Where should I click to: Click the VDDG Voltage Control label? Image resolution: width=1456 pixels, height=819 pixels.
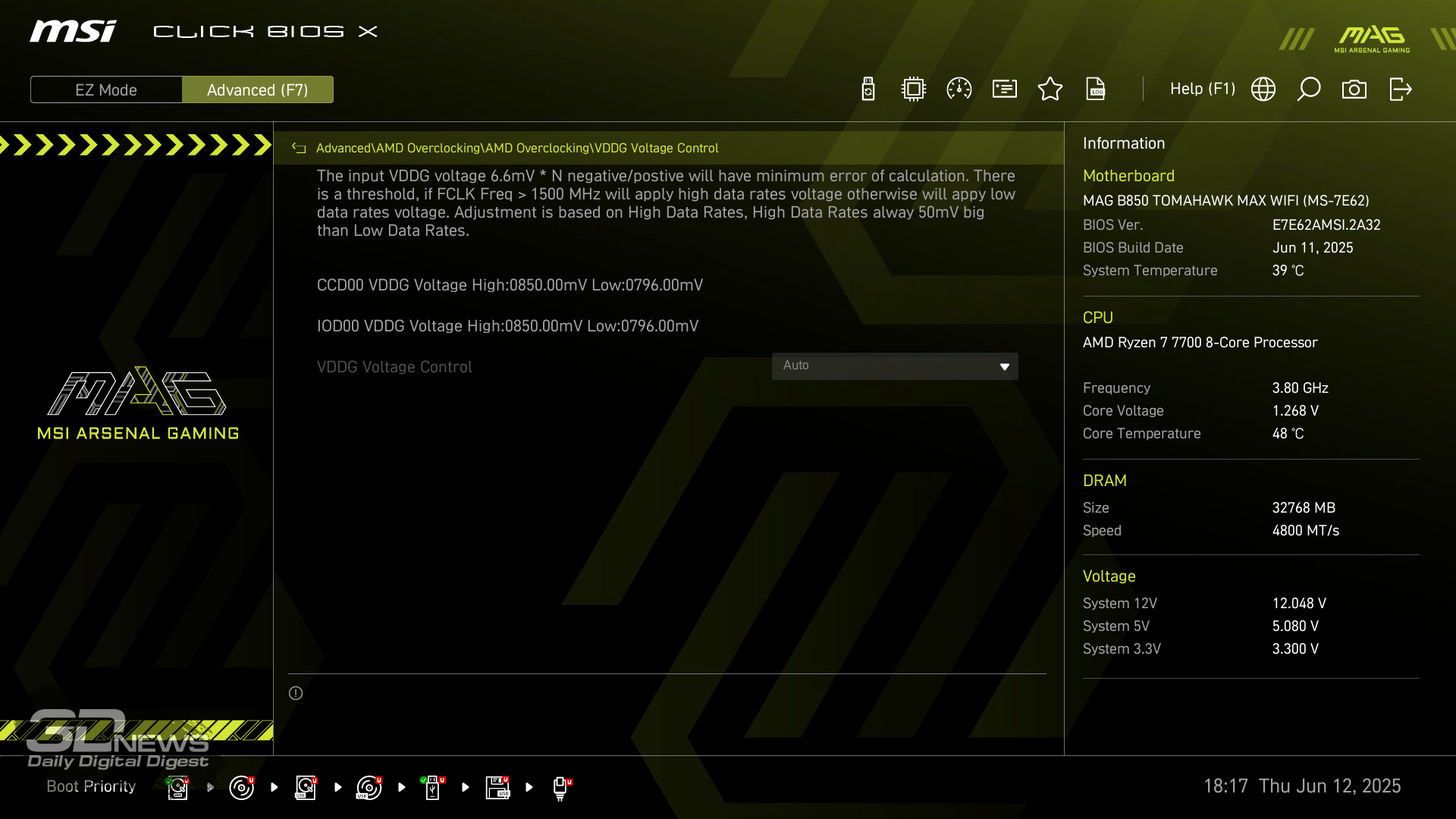[394, 367]
